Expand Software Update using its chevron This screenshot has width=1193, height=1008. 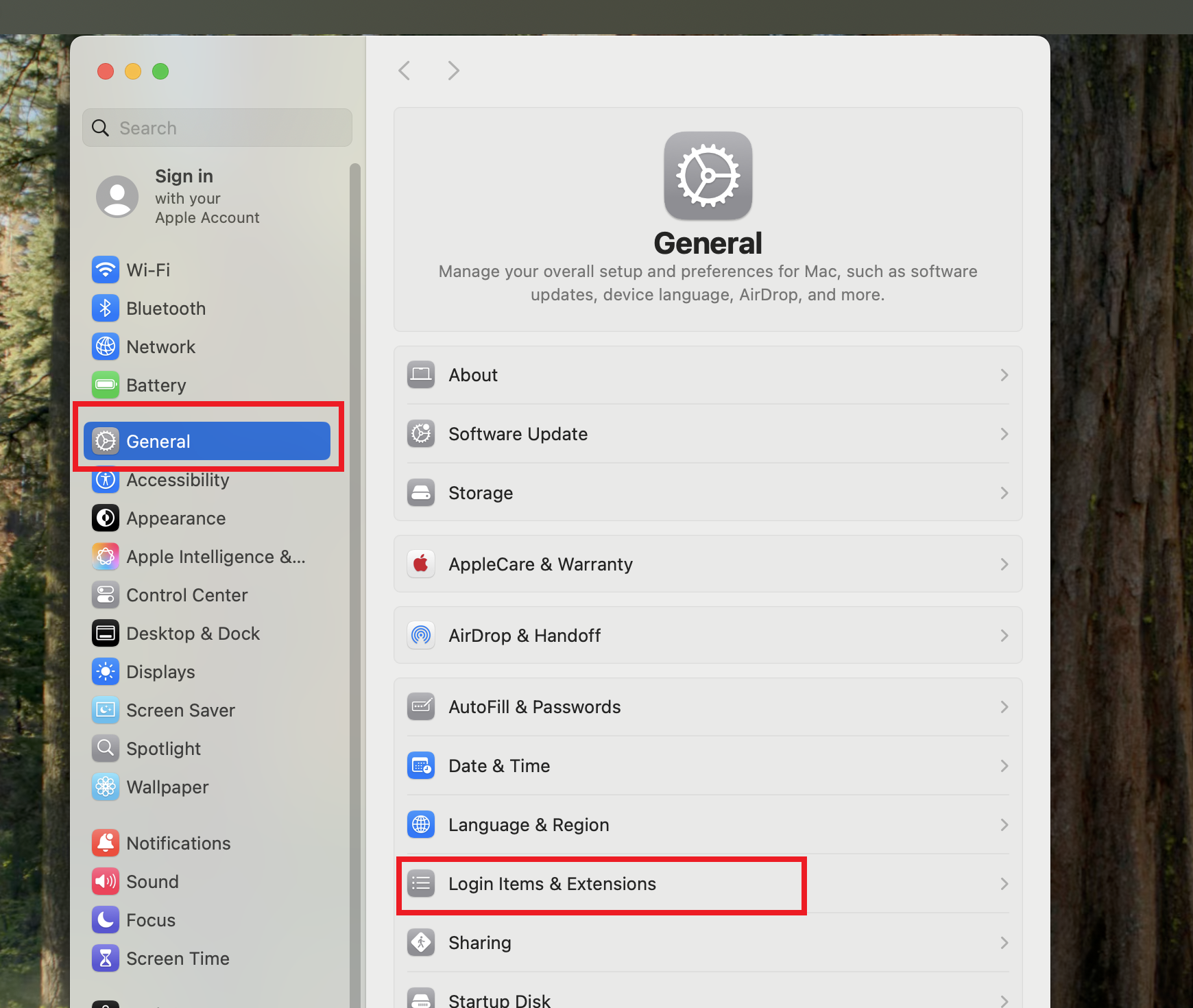pos(1004,434)
